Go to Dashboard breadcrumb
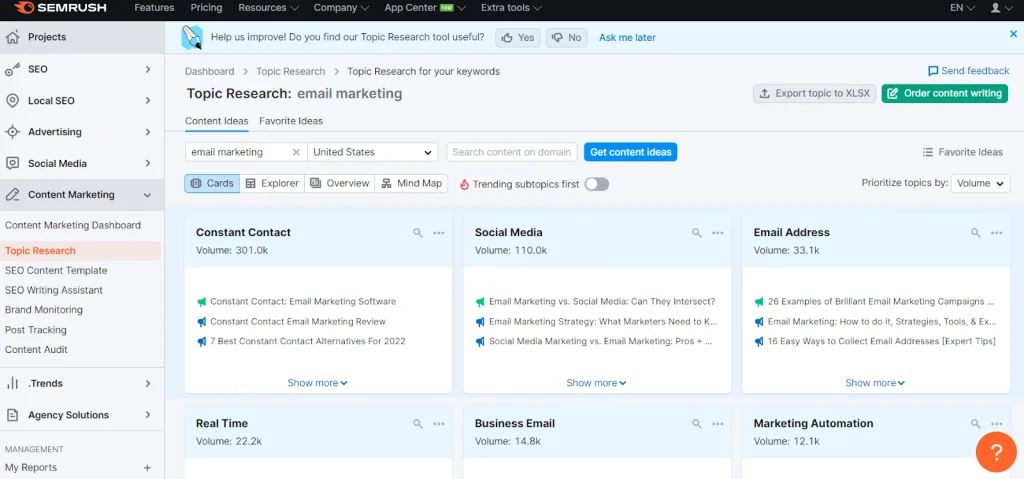Viewport: 1024px width, 479px height. click(x=209, y=71)
